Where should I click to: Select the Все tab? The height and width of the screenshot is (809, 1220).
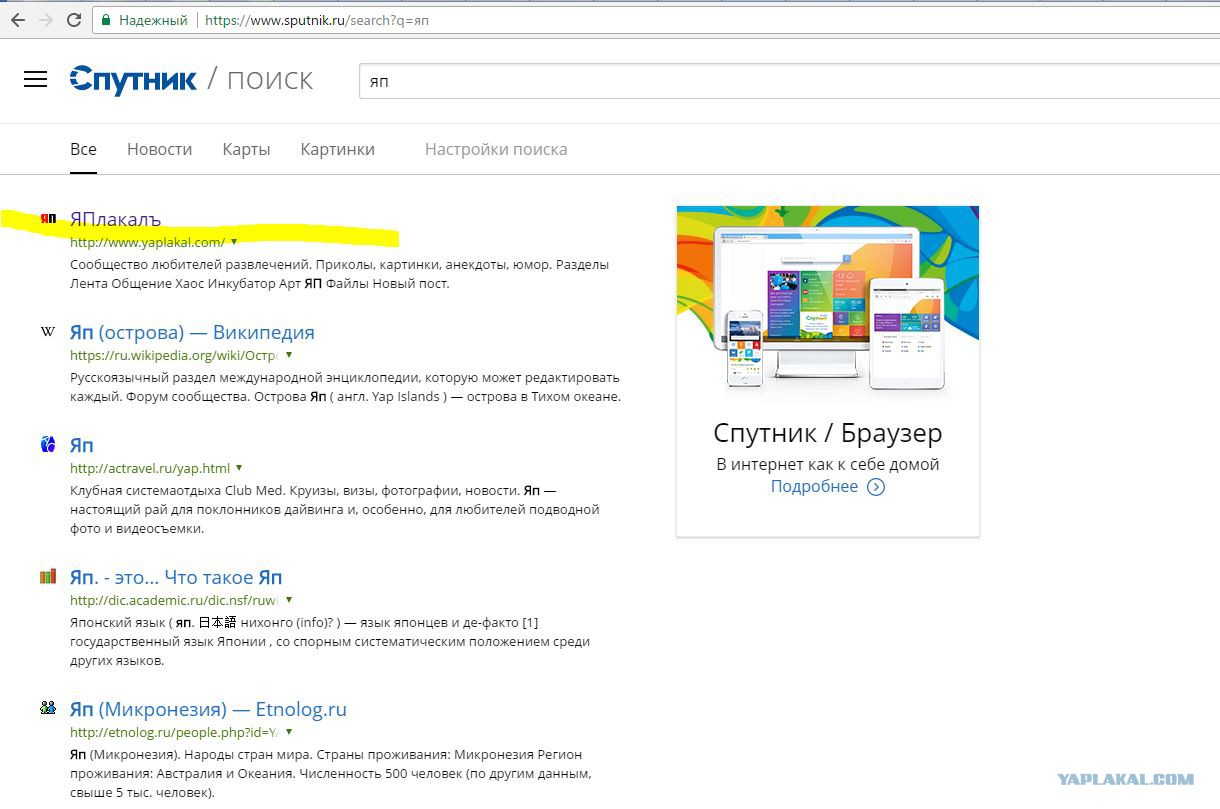83,149
